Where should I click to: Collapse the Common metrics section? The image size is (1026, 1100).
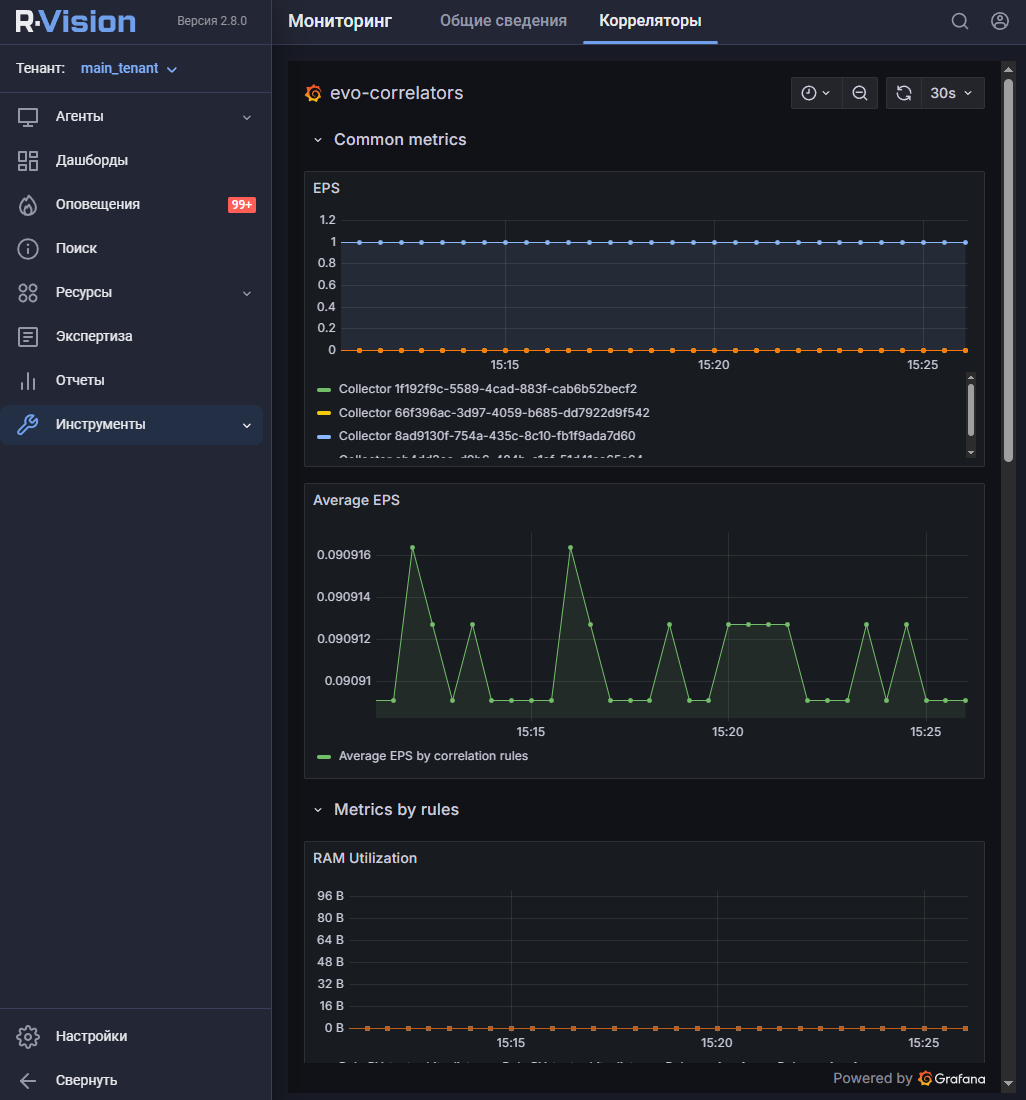tap(318, 140)
